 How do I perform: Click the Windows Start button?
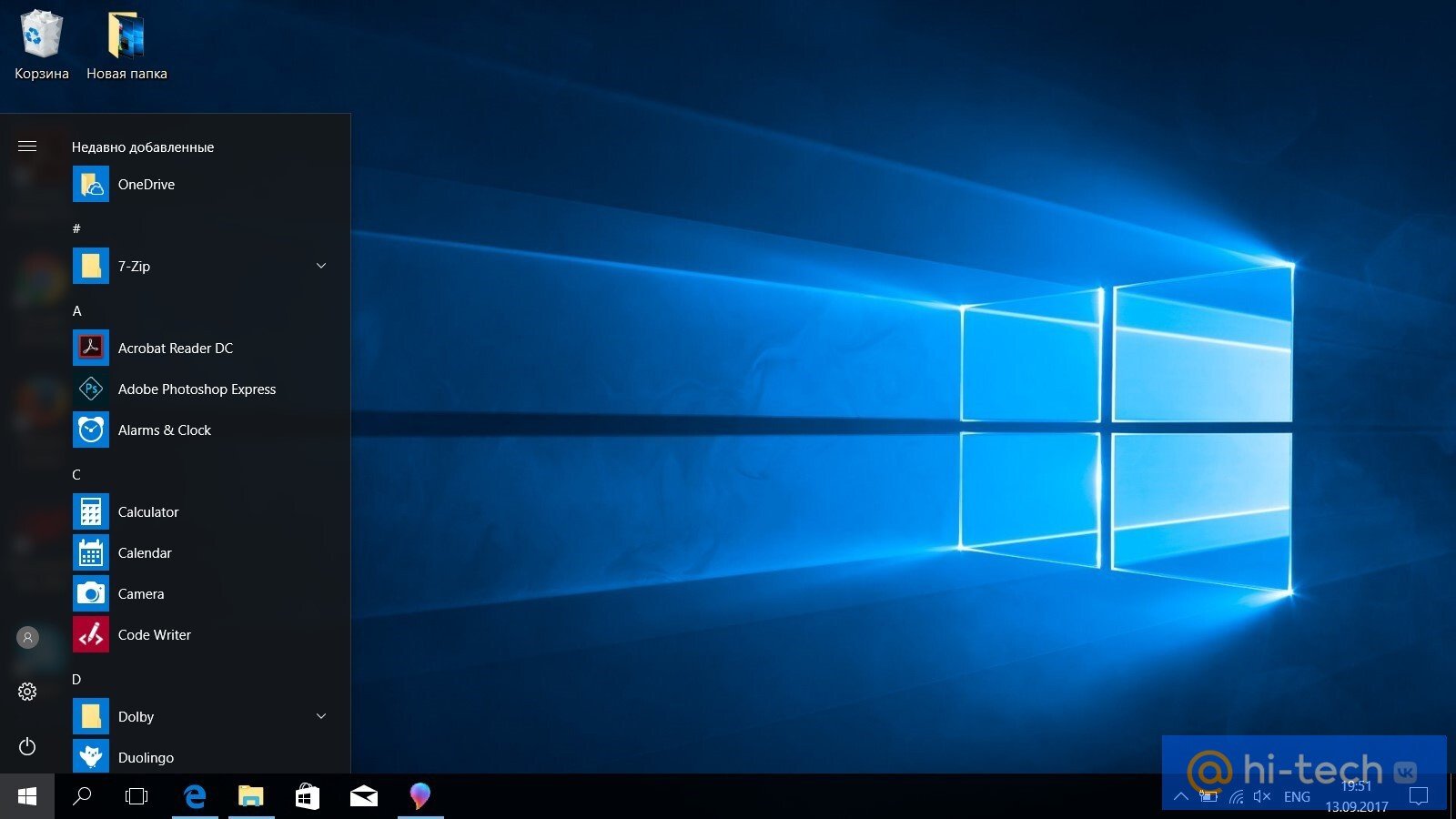tap(27, 796)
